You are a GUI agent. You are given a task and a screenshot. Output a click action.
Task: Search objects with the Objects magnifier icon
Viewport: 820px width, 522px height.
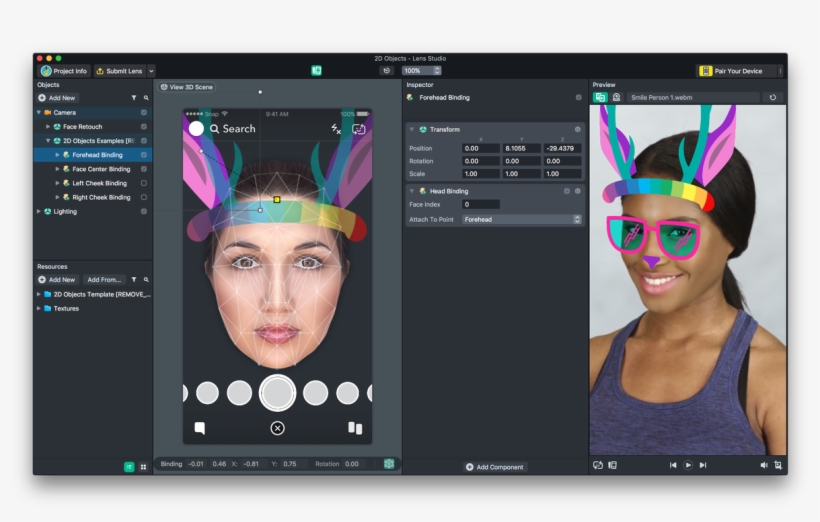146,98
